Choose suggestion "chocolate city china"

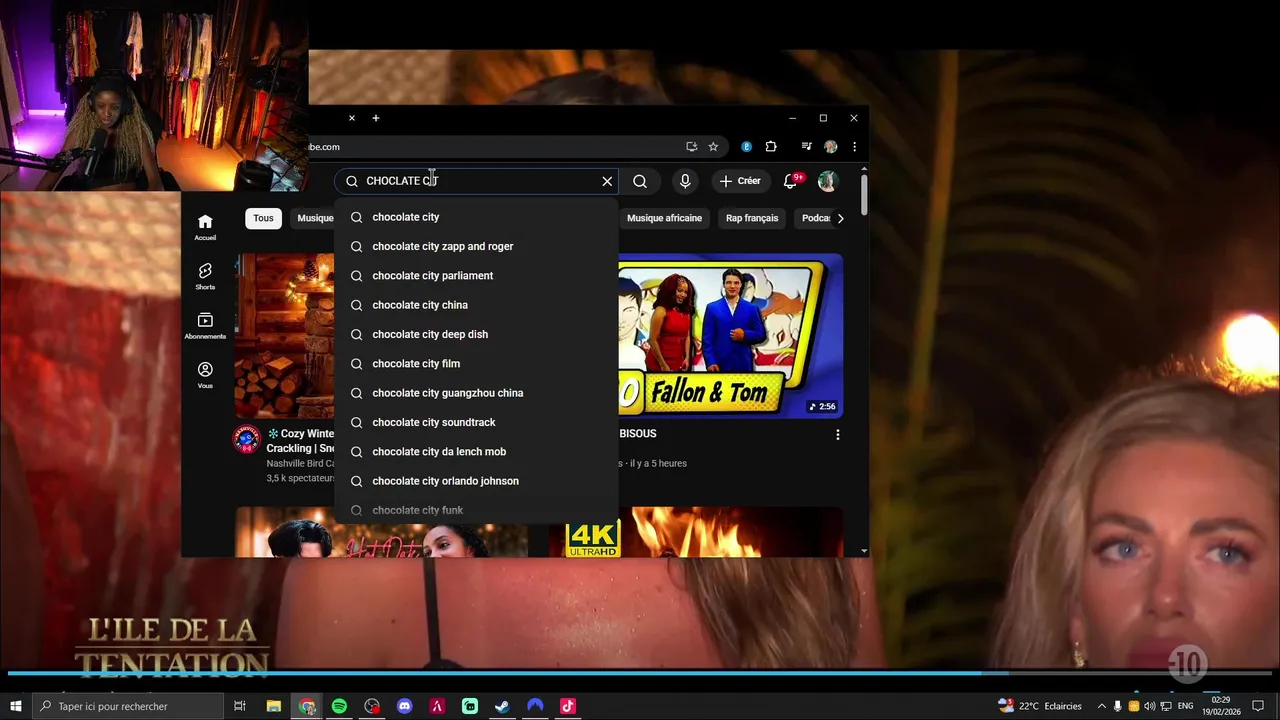pos(476,305)
